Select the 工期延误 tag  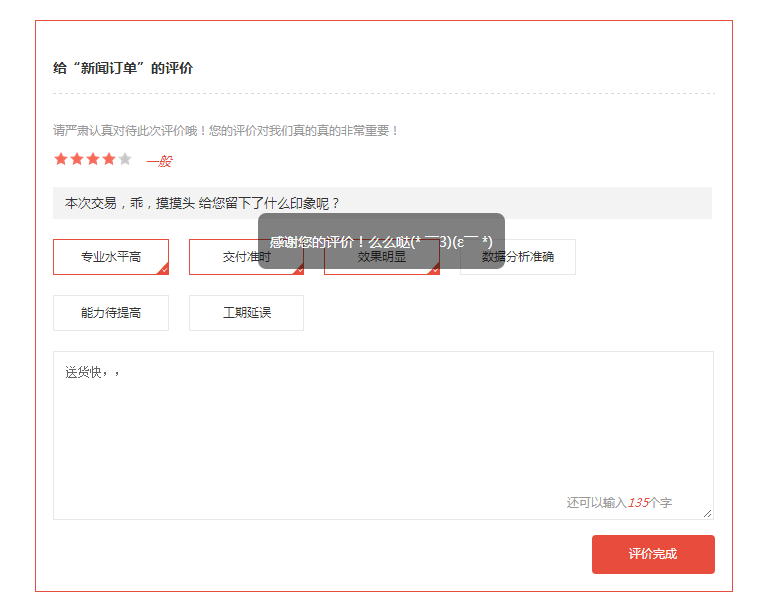(x=246, y=313)
